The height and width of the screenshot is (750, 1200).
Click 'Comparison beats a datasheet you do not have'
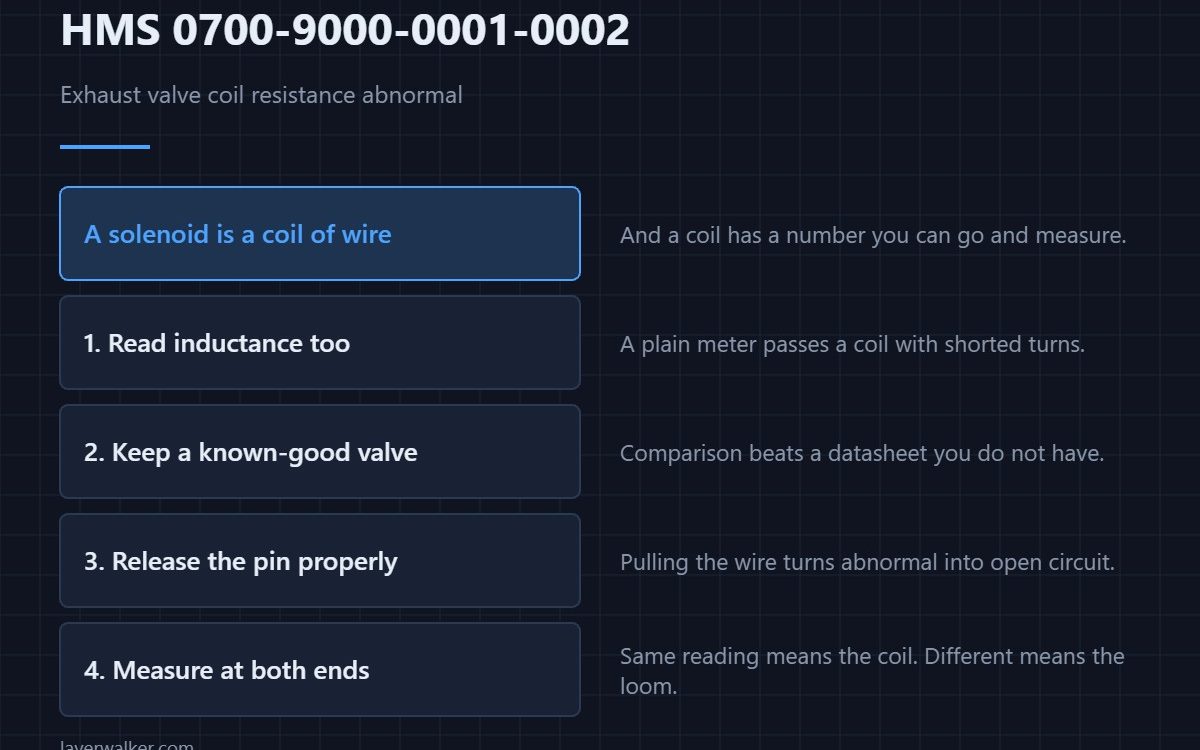point(862,453)
